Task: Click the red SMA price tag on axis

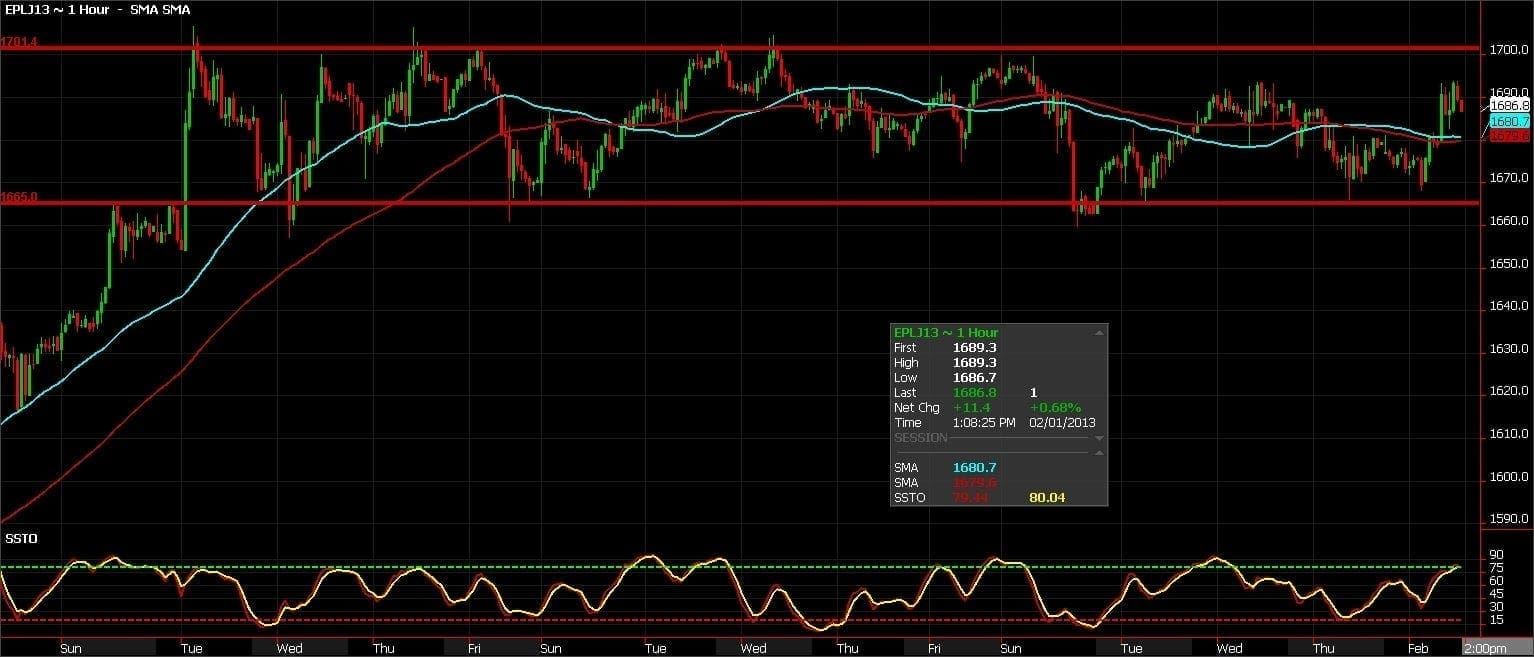Action: (1509, 136)
